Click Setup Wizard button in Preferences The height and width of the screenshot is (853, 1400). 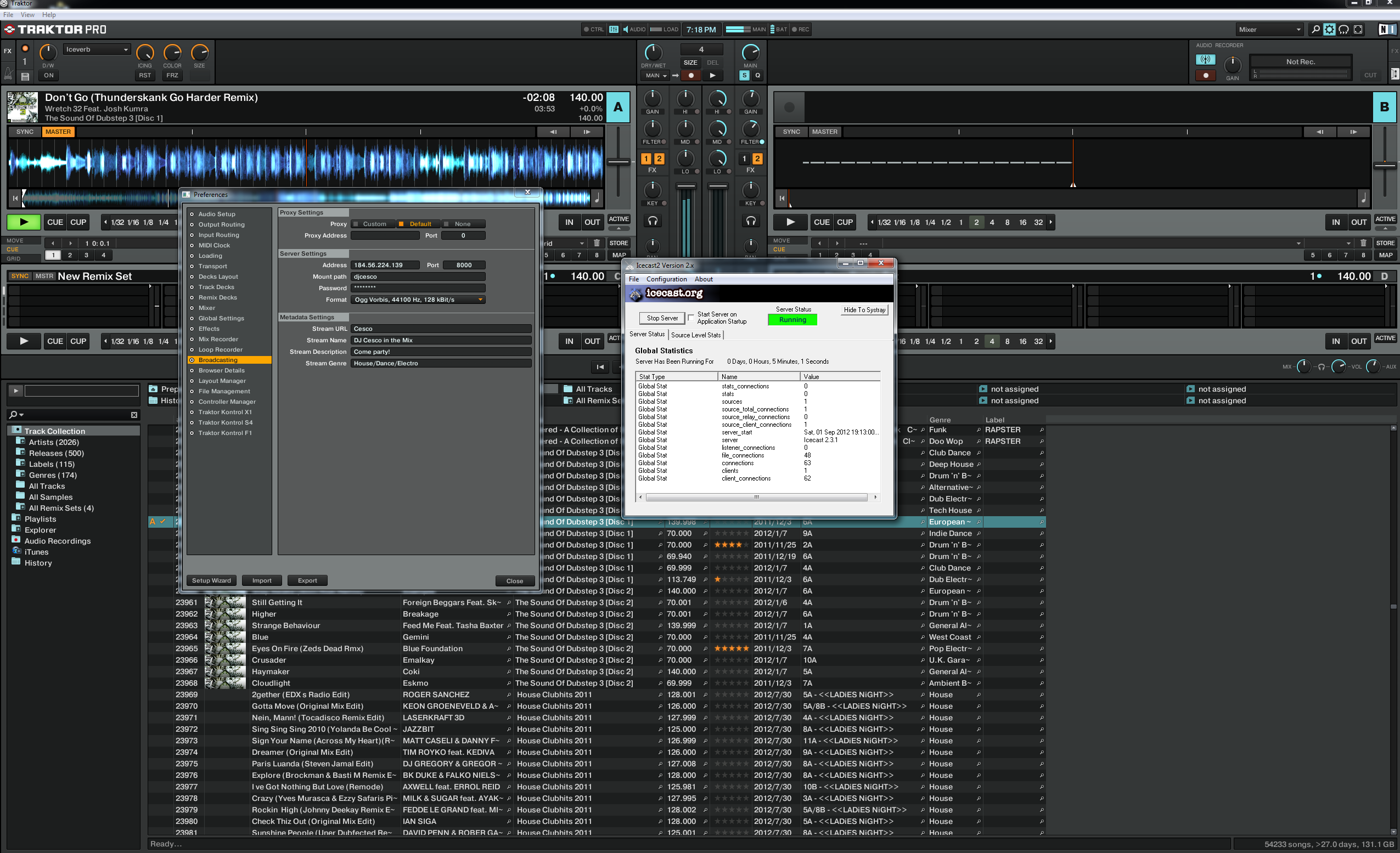[211, 580]
